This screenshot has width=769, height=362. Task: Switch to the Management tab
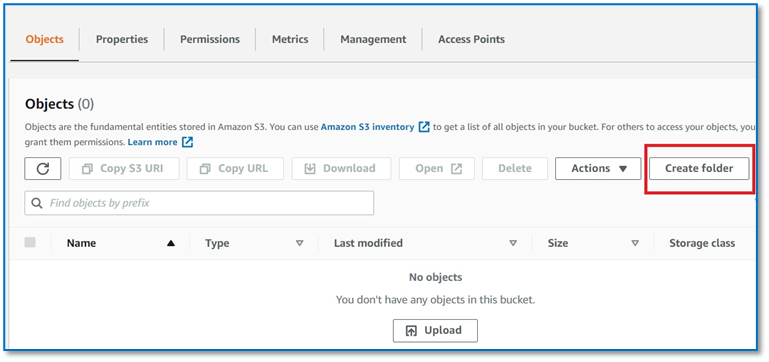(x=373, y=39)
